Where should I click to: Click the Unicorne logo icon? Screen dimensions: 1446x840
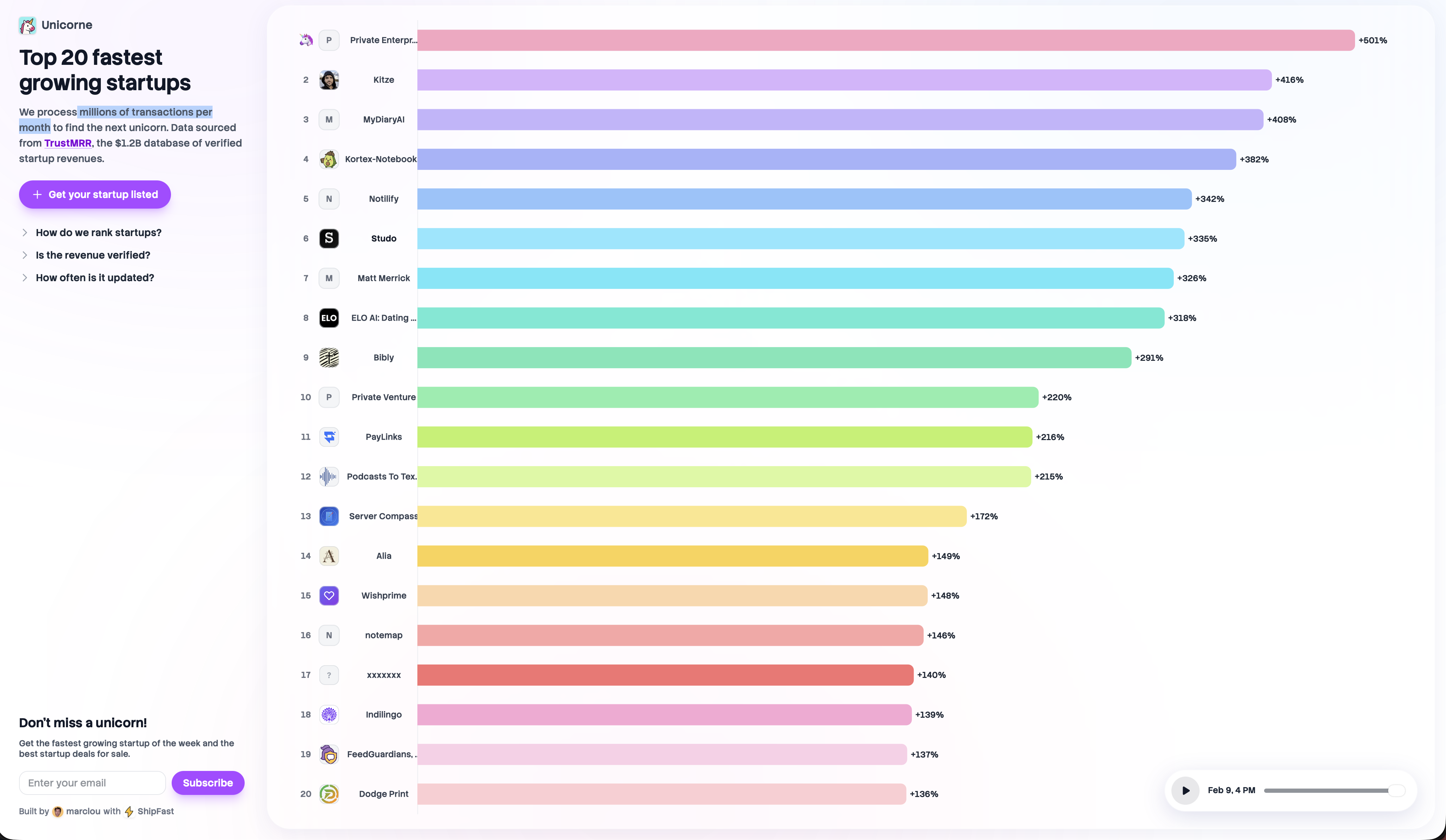tap(27, 25)
